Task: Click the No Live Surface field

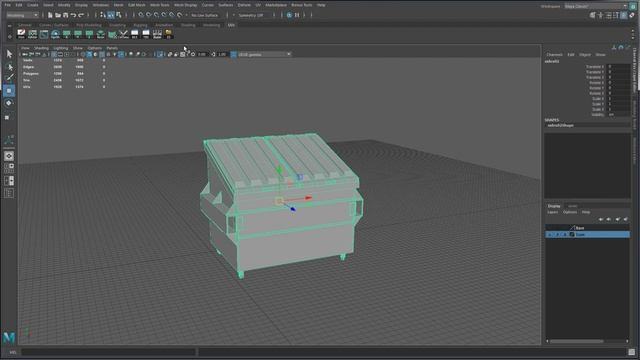Action: (x=206, y=15)
